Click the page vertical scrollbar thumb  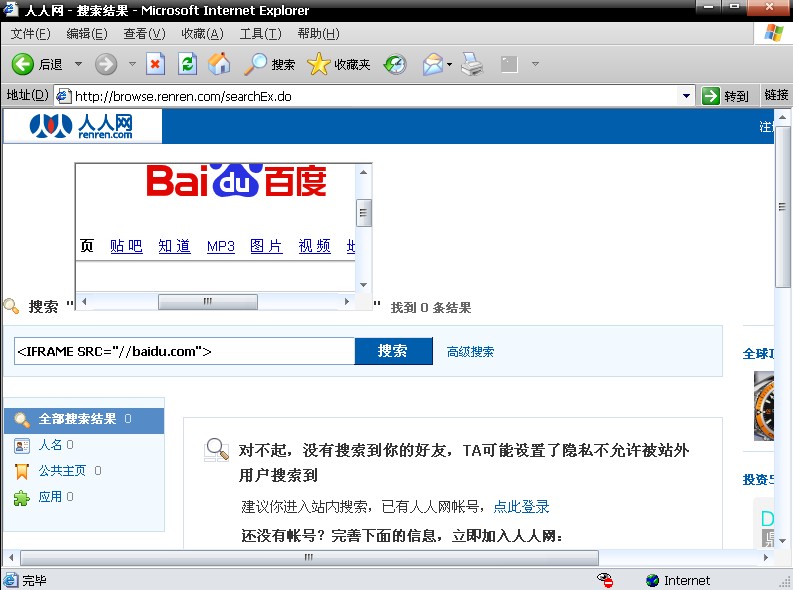point(782,207)
